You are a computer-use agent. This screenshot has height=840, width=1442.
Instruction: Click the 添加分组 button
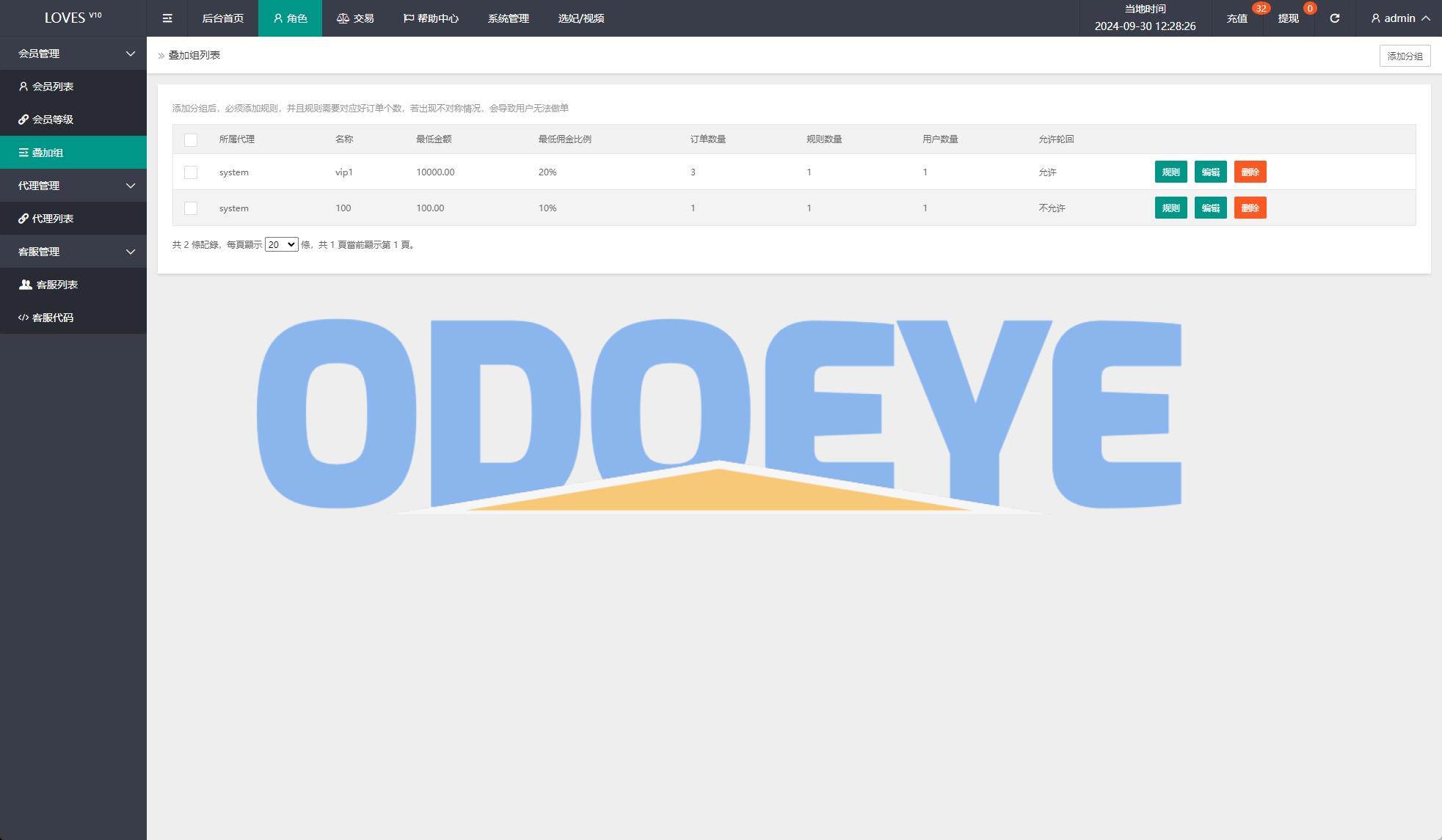point(1405,56)
